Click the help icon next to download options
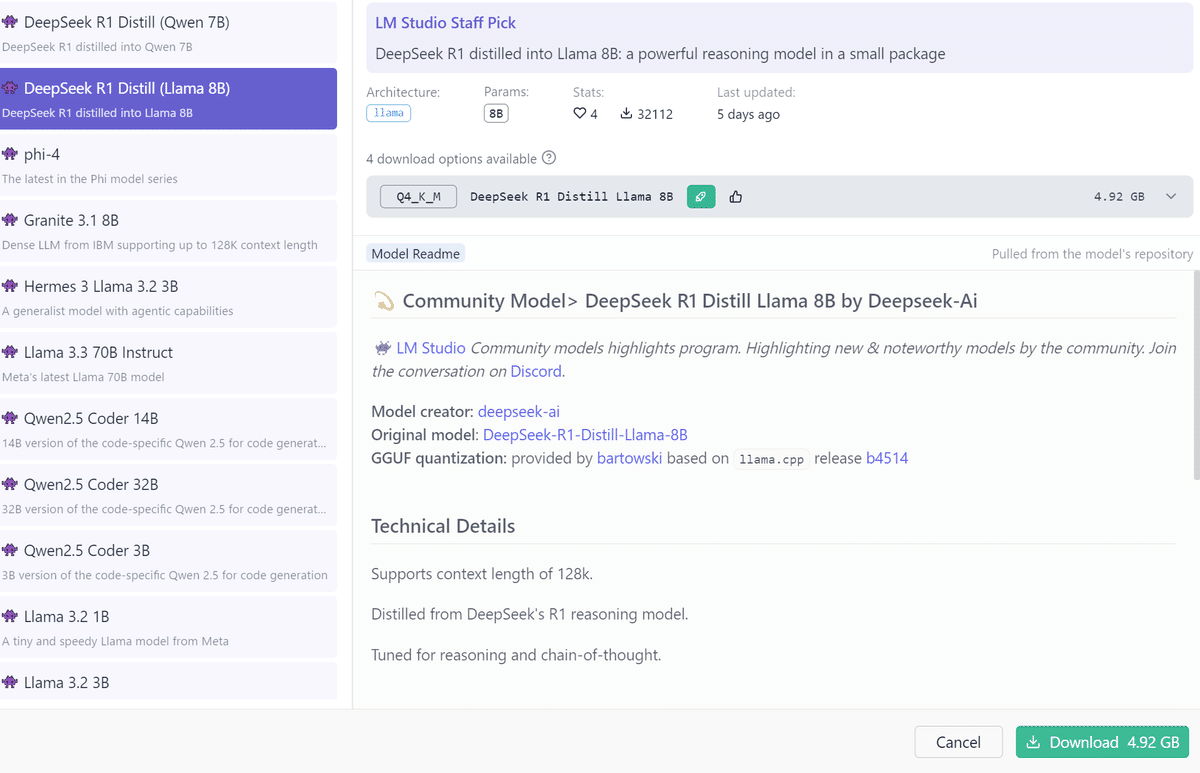The width and height of the screenshot is (1200, 773). [x=549, y=158]
